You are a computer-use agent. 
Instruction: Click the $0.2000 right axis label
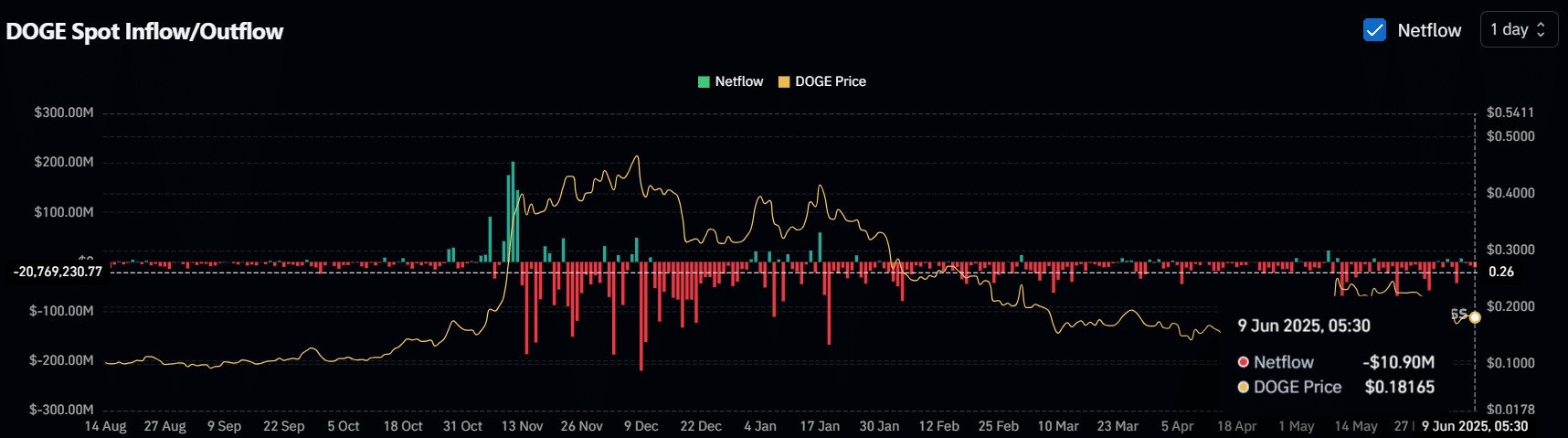1510,306
